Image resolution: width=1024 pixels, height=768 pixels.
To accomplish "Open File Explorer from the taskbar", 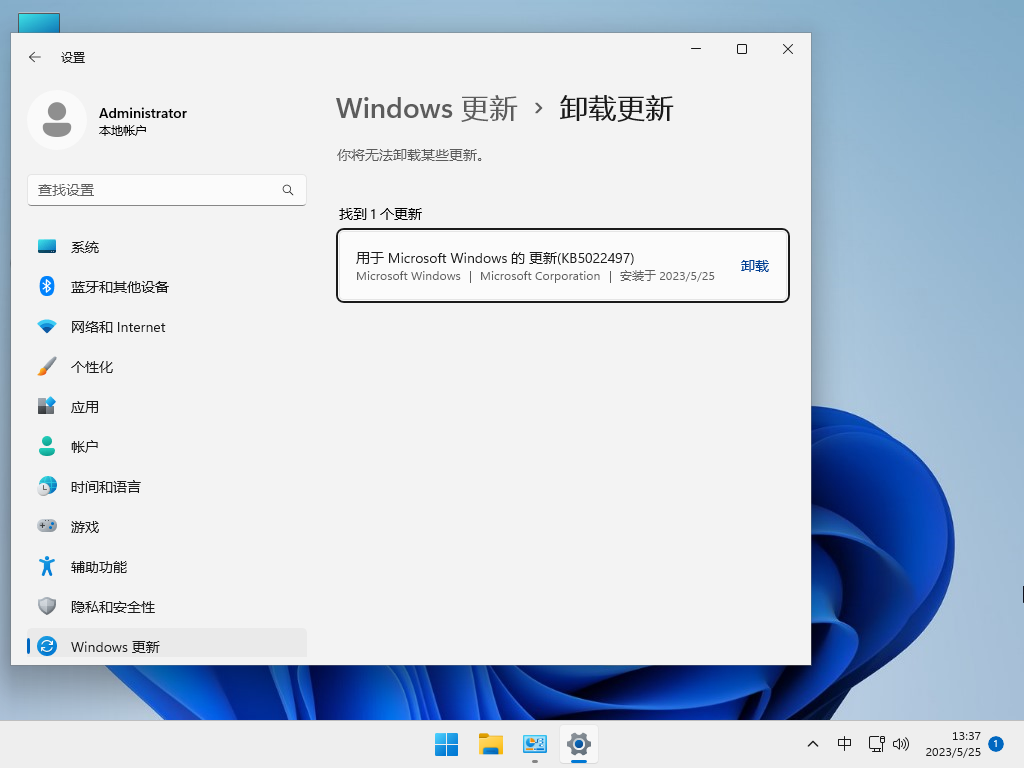I will tap(490, 744).
